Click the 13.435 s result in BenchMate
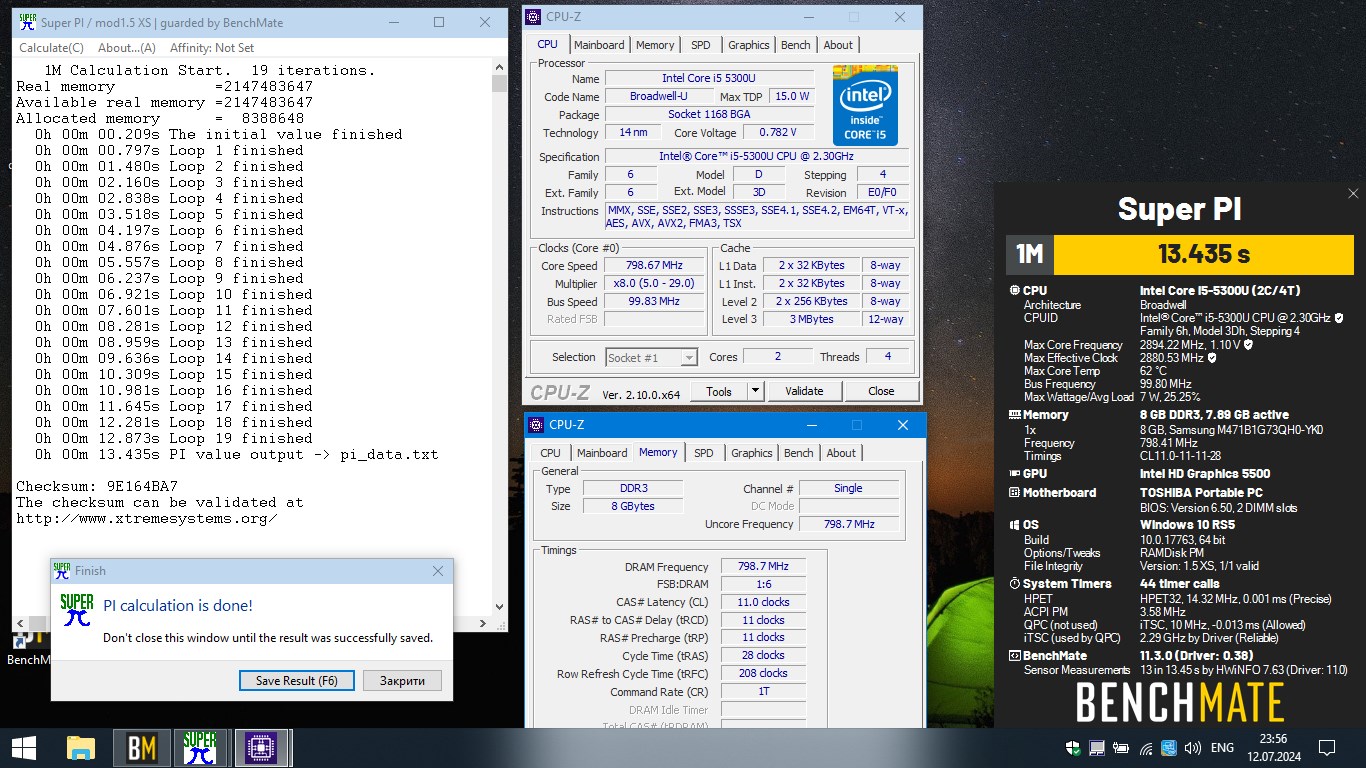Image resolution: width=1366 pixels, height=768 pixels. tap(1203, 254)
